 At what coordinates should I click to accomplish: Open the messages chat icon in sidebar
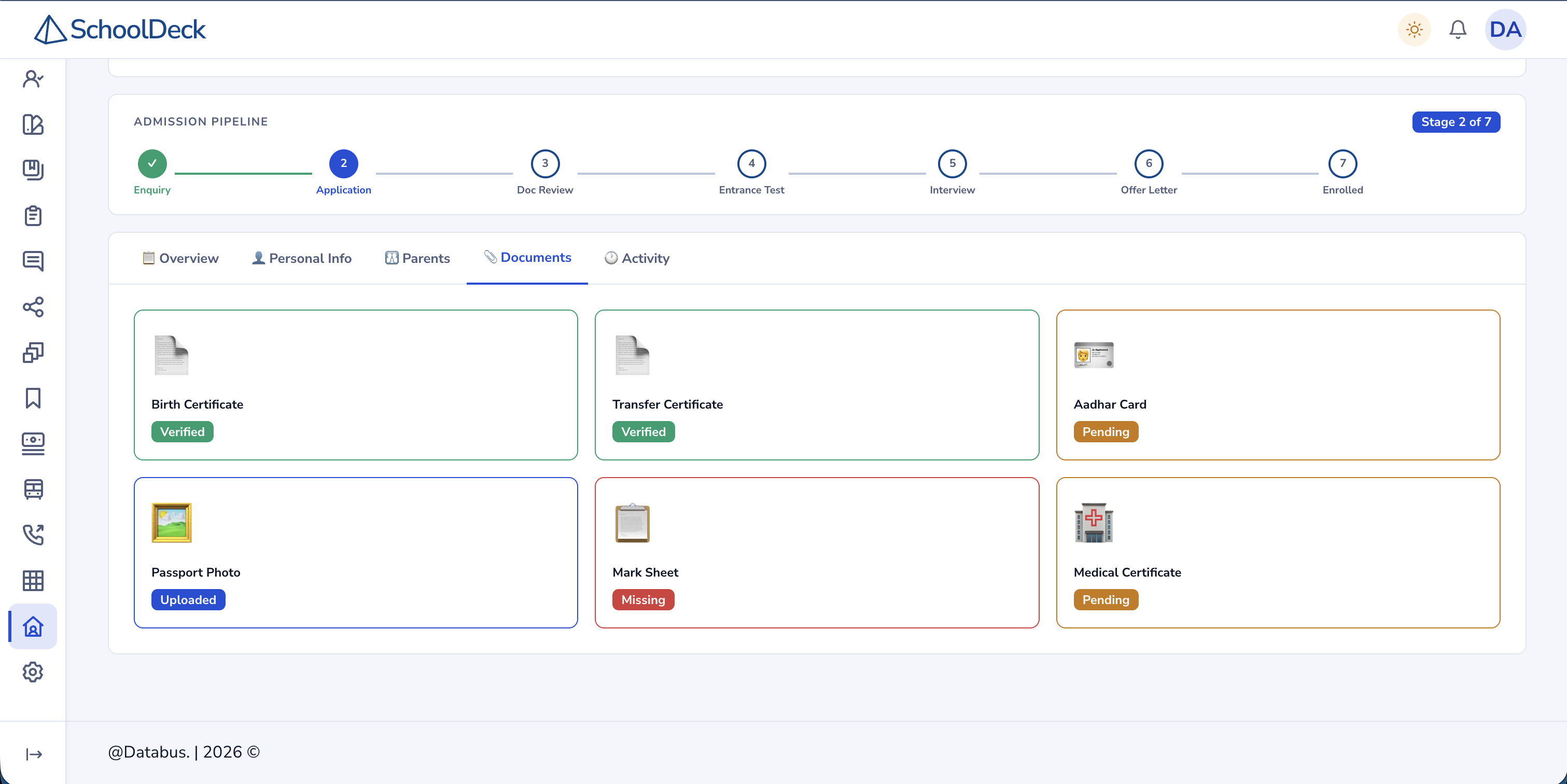(x=32, y=261)
